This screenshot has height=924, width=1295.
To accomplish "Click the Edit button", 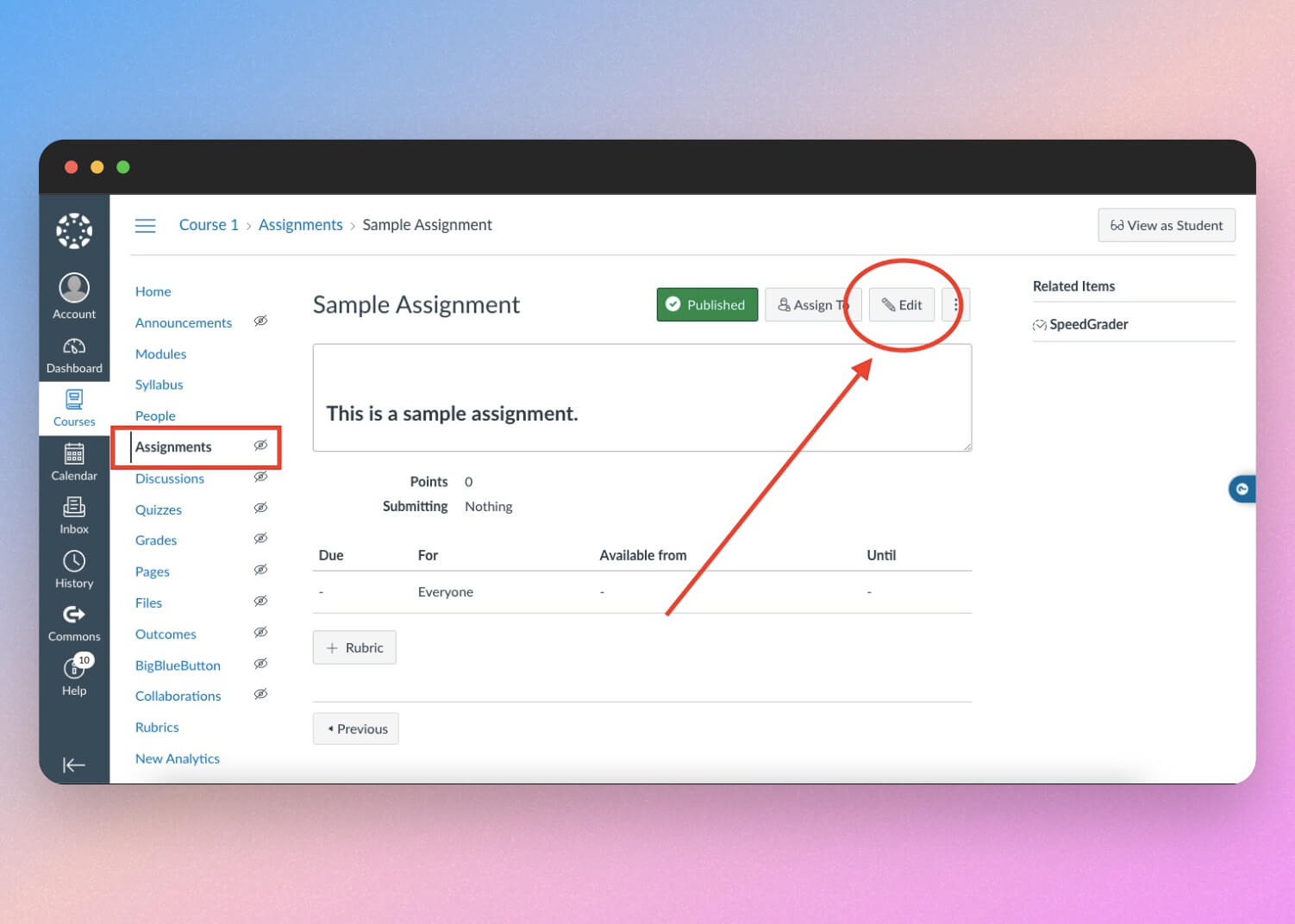I will pyautogui.click(x=902, y=304).
